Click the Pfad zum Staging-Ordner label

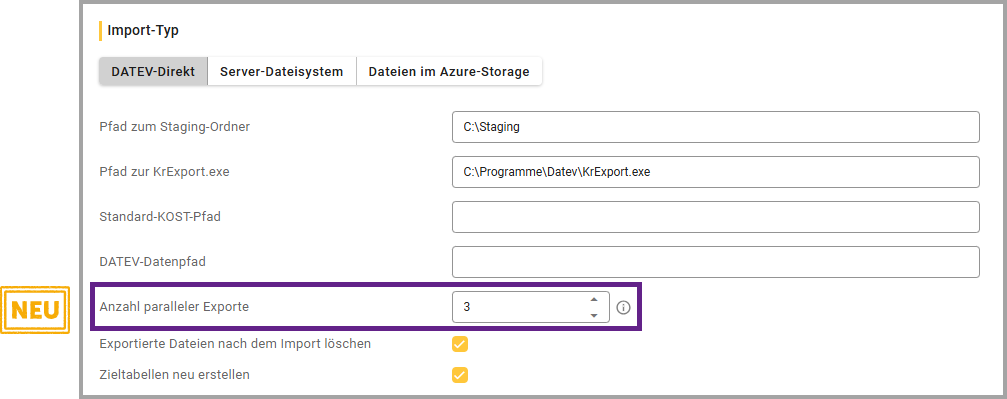pos(175,127)
